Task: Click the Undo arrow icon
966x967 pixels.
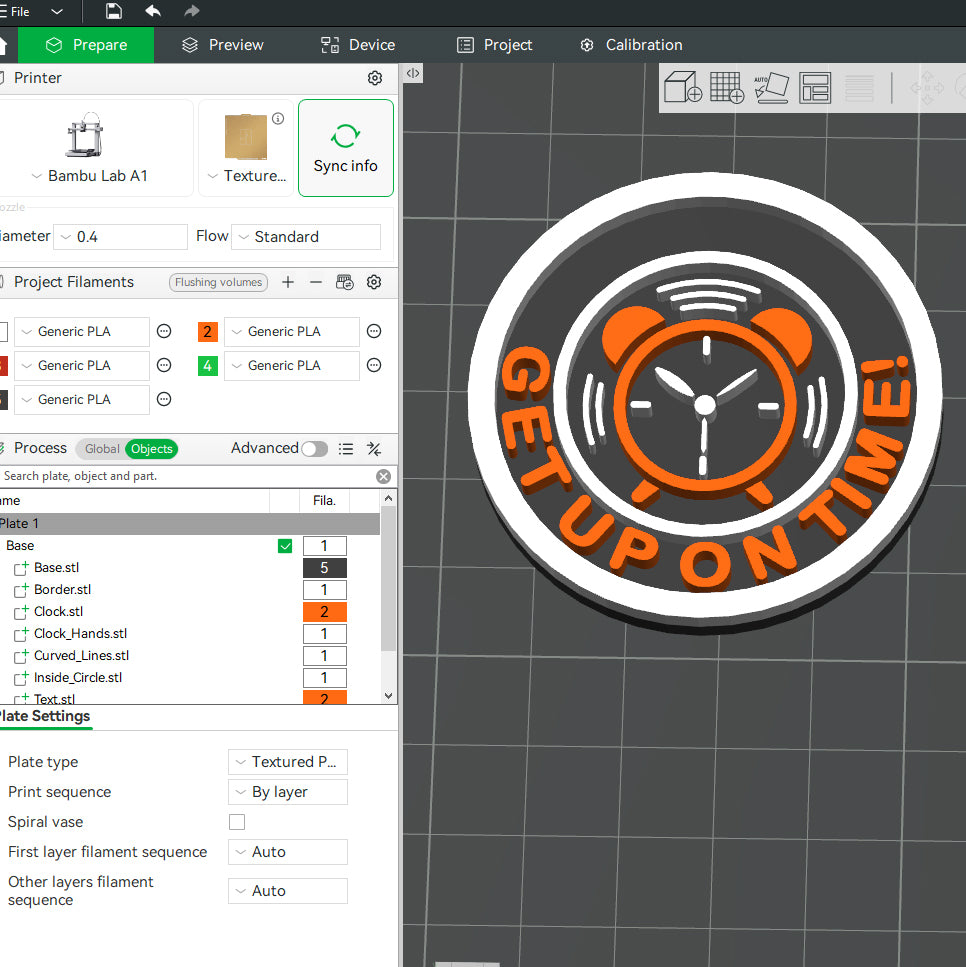Action: (153, 12)
